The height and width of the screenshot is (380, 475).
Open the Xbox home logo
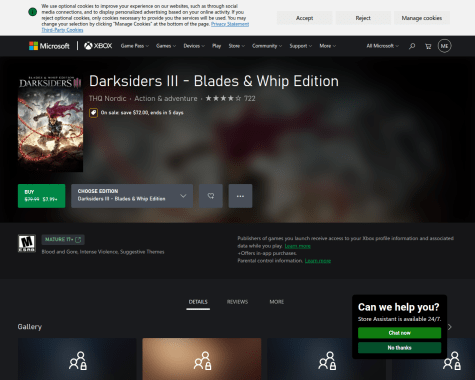(x=98, y=46)
